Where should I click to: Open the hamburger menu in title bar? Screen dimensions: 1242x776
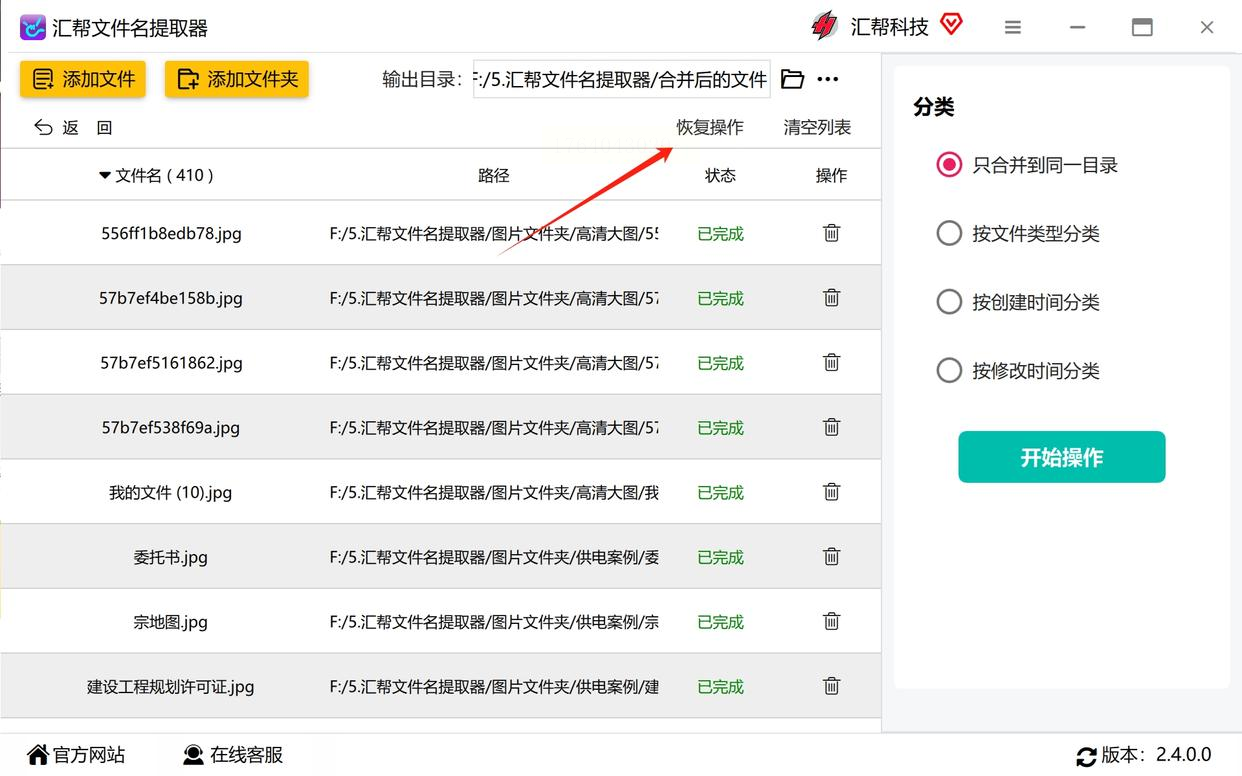click(1013, 28)
